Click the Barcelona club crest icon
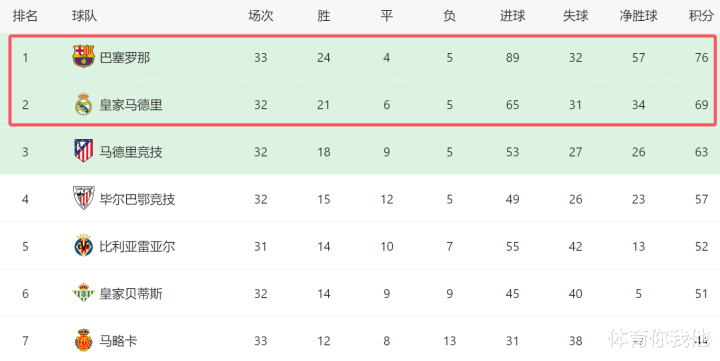 tap(84, 56)
